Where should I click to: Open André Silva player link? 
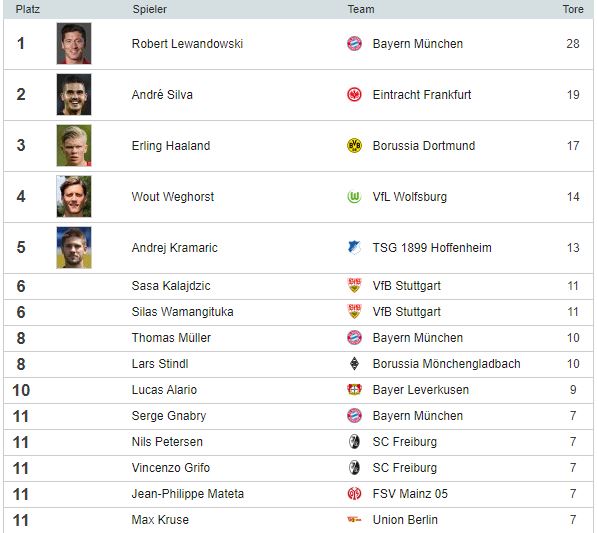point(162,94)
